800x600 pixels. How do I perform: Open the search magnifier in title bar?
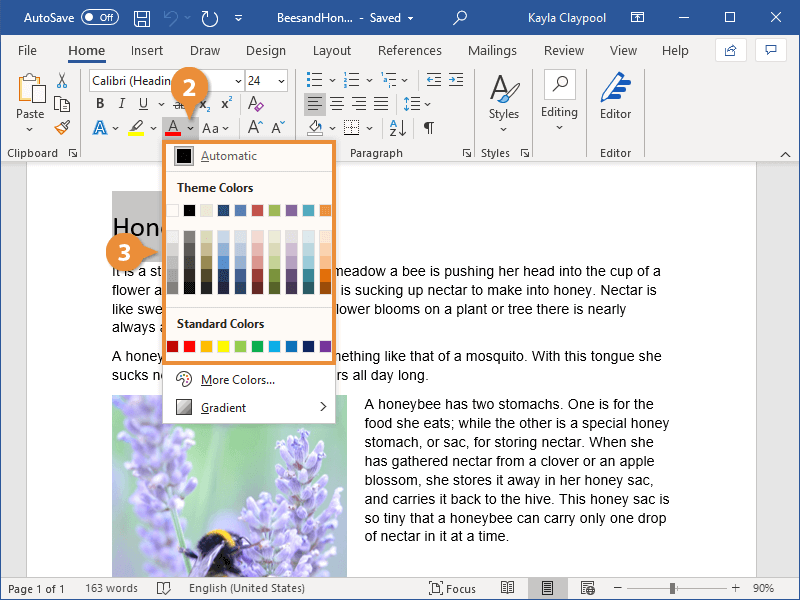click(x=460, y=18)
